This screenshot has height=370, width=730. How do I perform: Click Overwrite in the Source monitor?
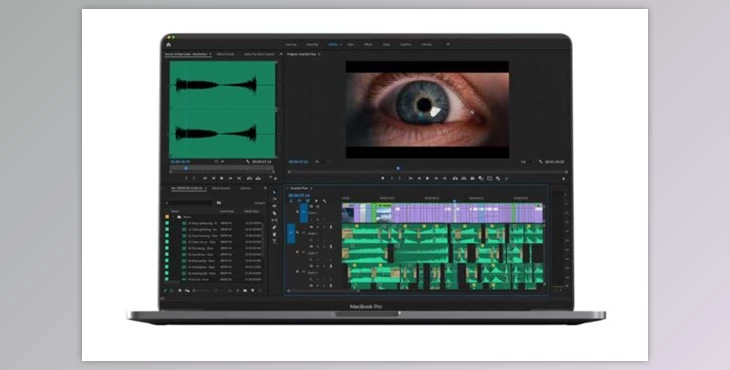258,178
